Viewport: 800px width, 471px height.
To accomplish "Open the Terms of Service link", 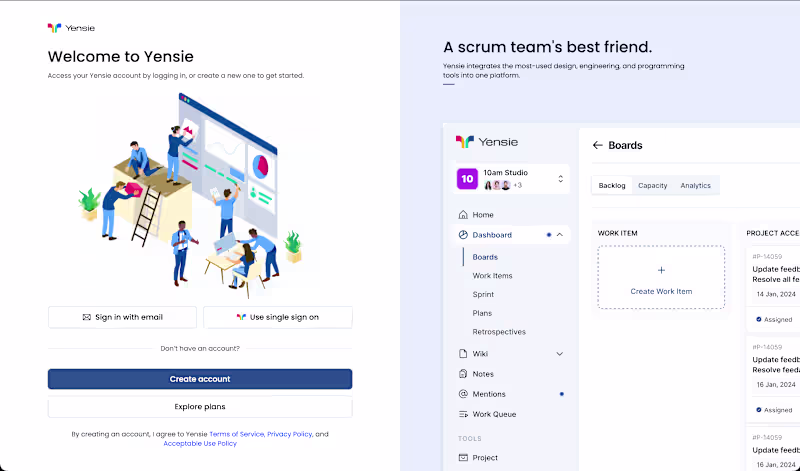I will tap(236, 434).
